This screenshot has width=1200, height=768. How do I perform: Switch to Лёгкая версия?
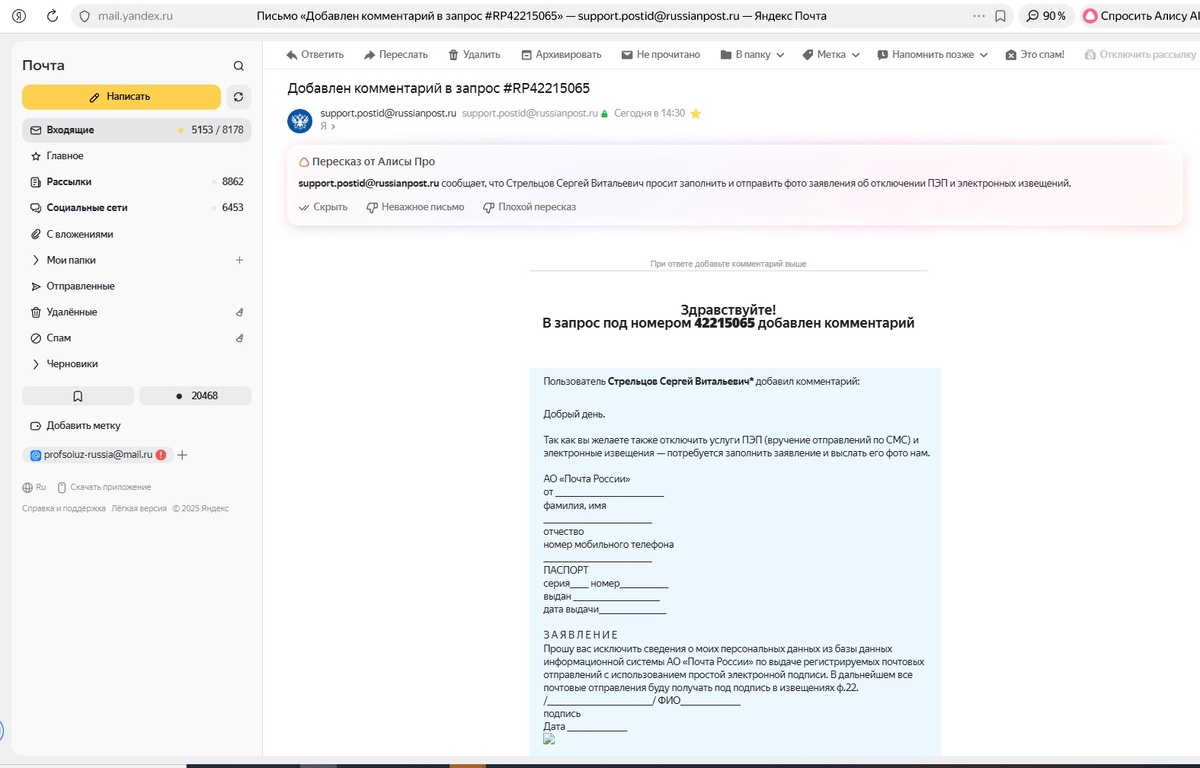139,508
